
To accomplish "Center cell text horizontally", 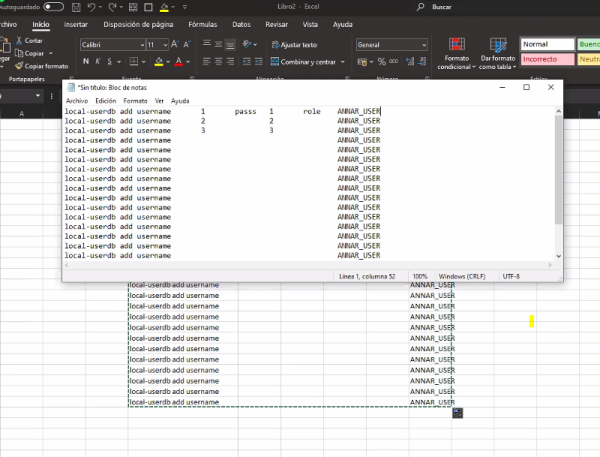I will point(218,61).
